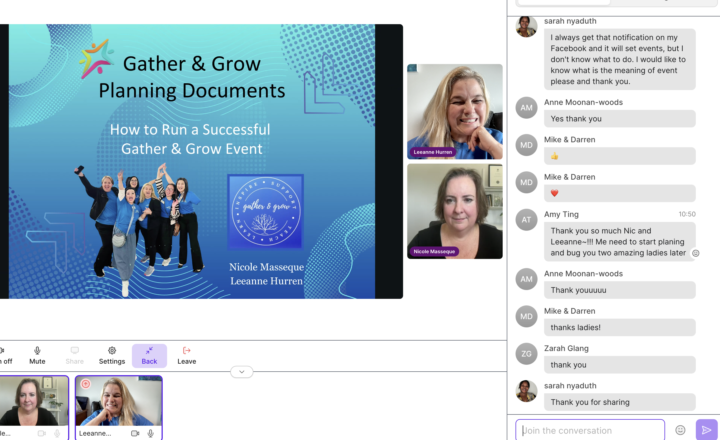
Task: Click the thumbs-up emoji message
Action: tap(619, 156)
